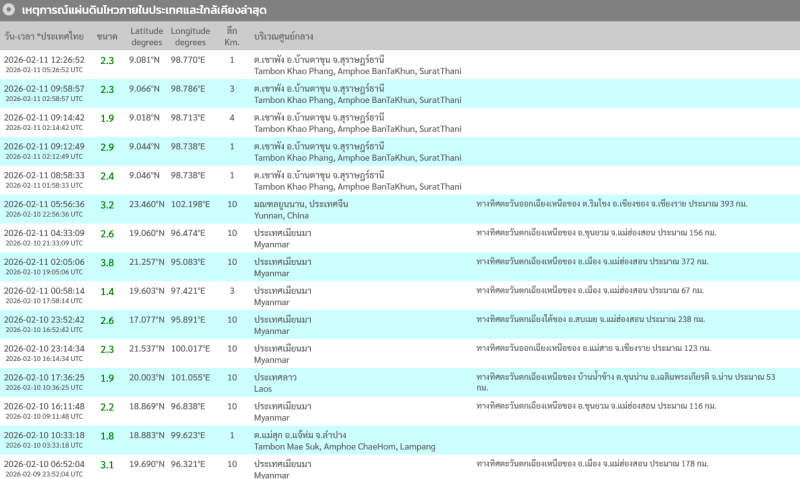Image resolution: width=800 pixels, height=479 pixels.
Task: Select the magnitude 3.8 Myanmar earthquake
Action: 107,266
